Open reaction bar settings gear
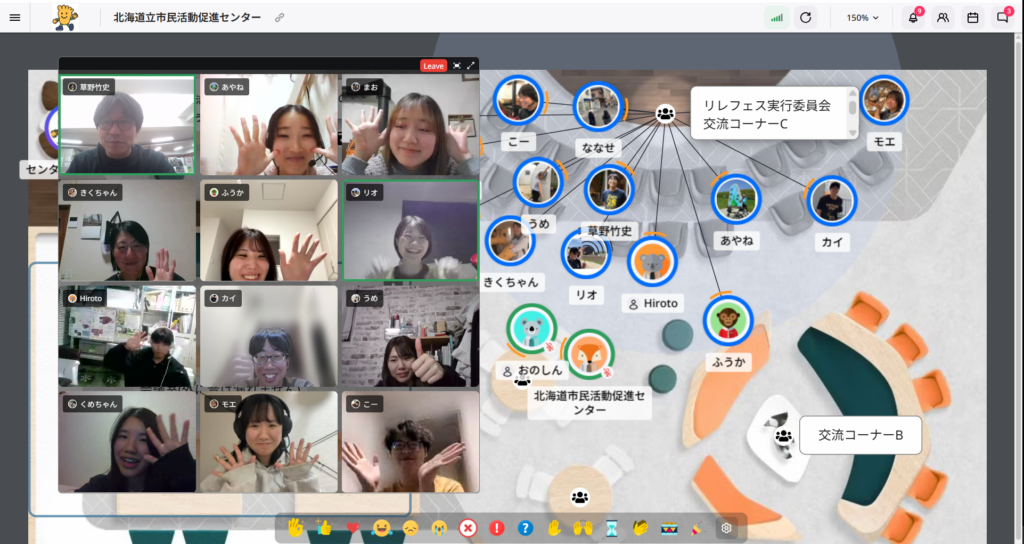 pos(727,528)
